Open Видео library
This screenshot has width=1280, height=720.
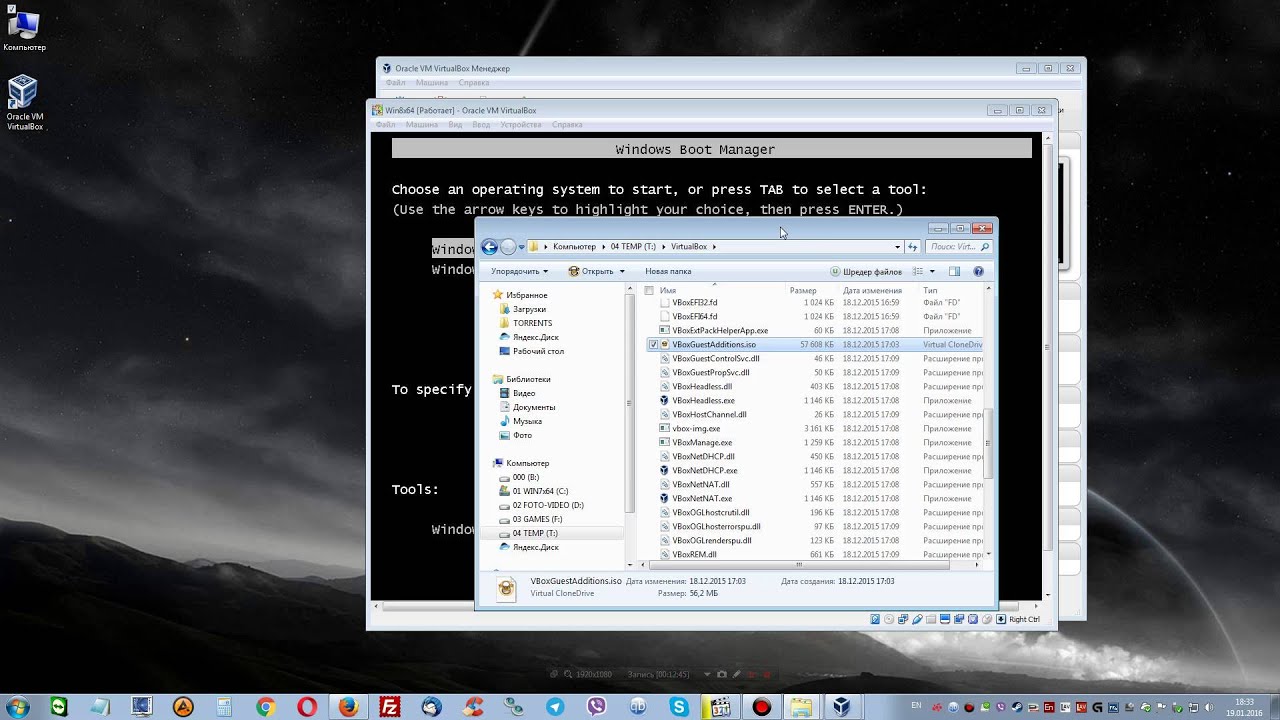[524, 393]
